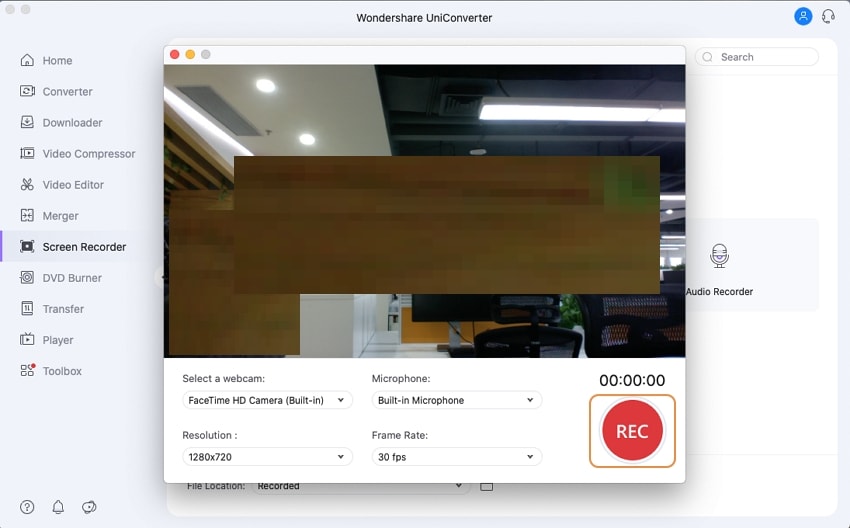
Task: Switch to the Converter section
Action: pos(68,92)
